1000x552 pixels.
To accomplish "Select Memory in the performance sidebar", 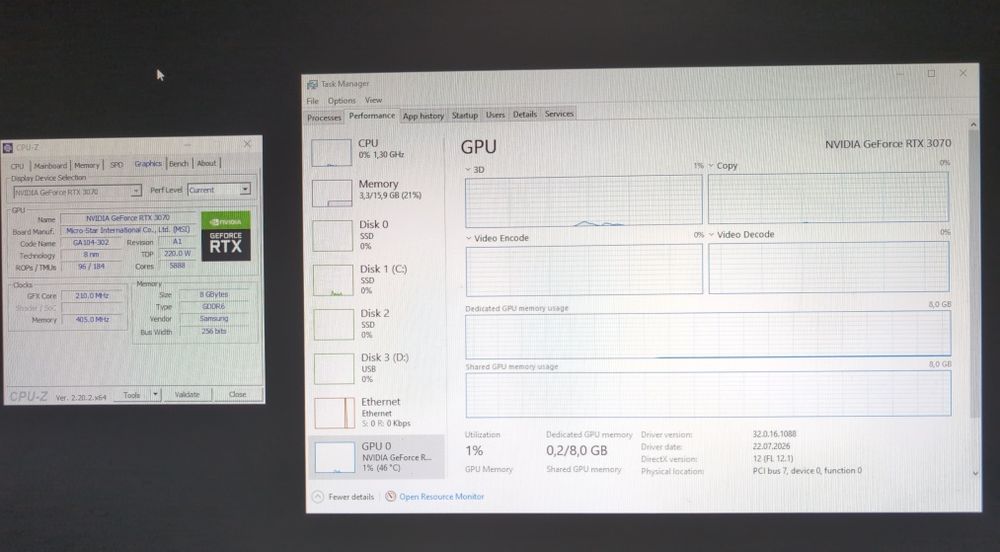I will click(376, 192).
